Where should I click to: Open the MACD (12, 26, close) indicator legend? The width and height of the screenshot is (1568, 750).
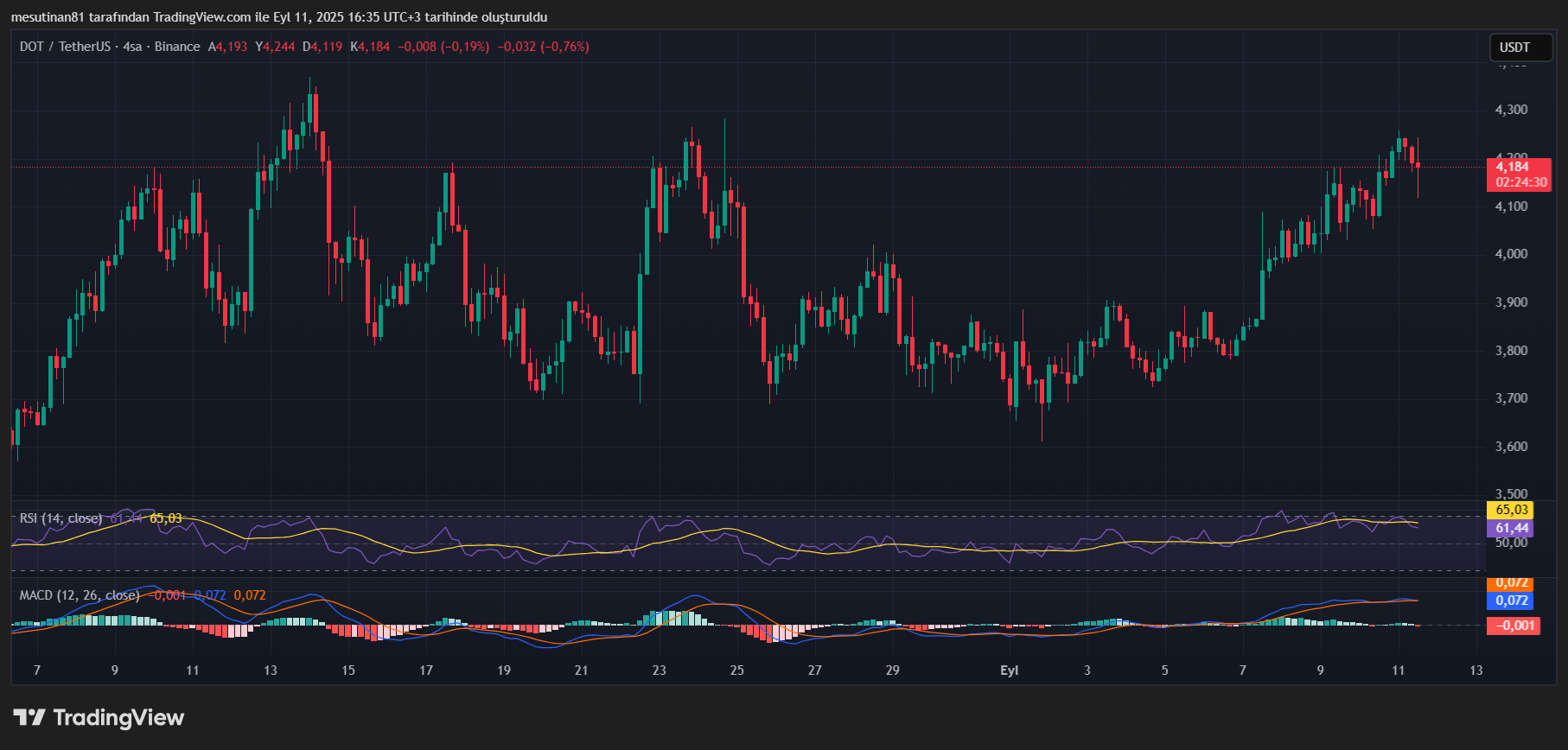click(80, 595)
